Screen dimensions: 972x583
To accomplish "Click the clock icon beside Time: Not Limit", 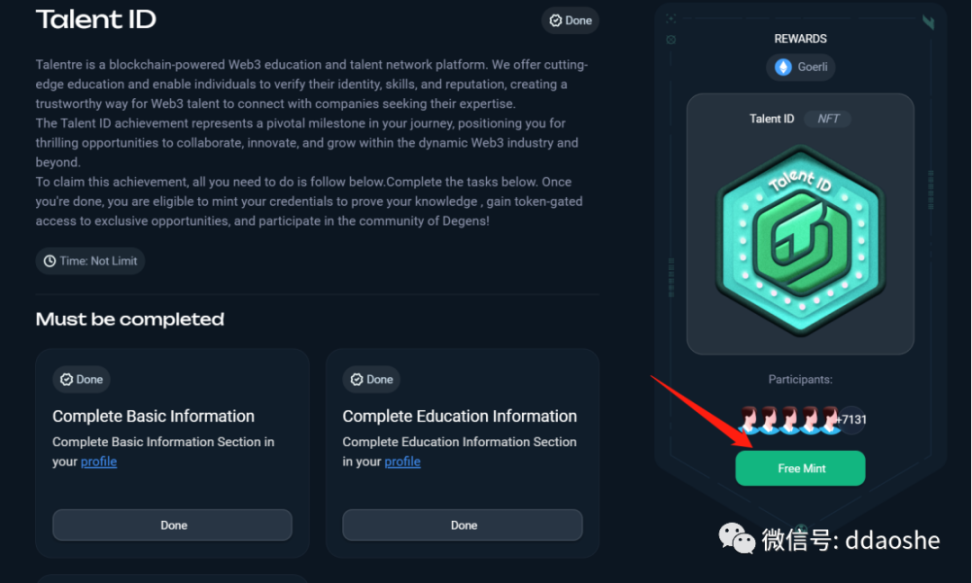I will click(x=49, y=261).
